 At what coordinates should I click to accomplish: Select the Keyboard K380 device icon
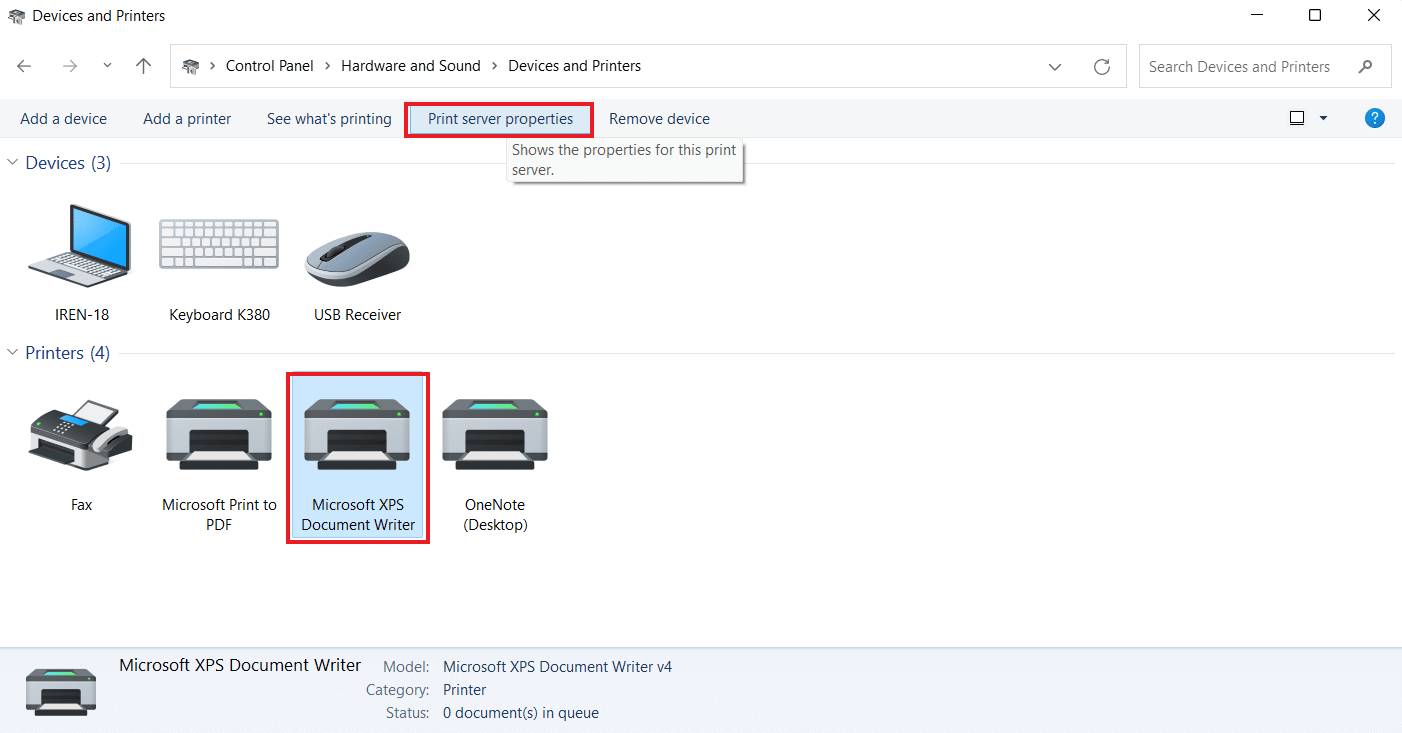tap(219, 246)
